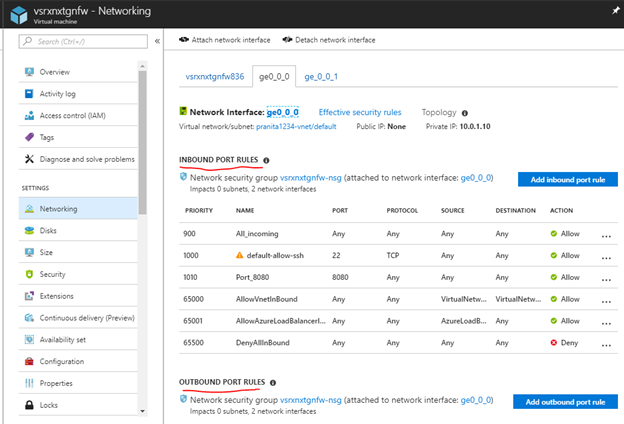
Task: Click the purple Tags icon
Action: point(29,137)
